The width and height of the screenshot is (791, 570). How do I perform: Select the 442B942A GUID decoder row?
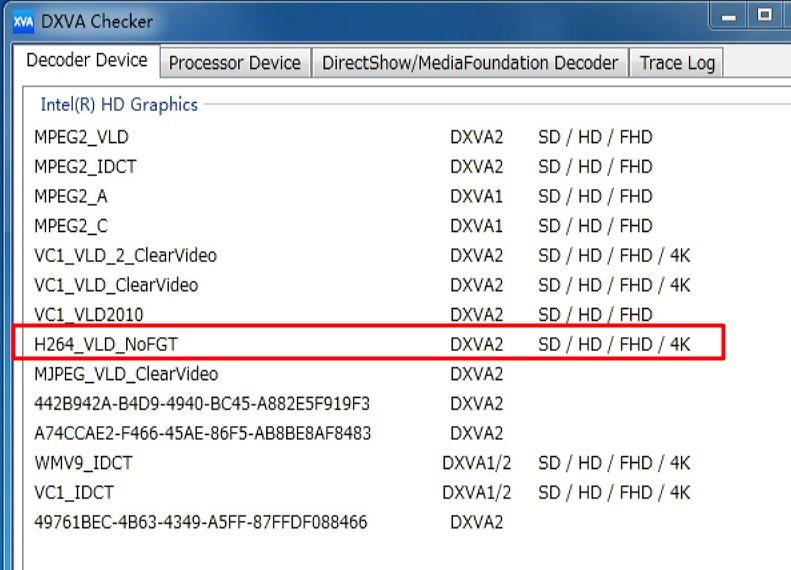tap(202, 404)
